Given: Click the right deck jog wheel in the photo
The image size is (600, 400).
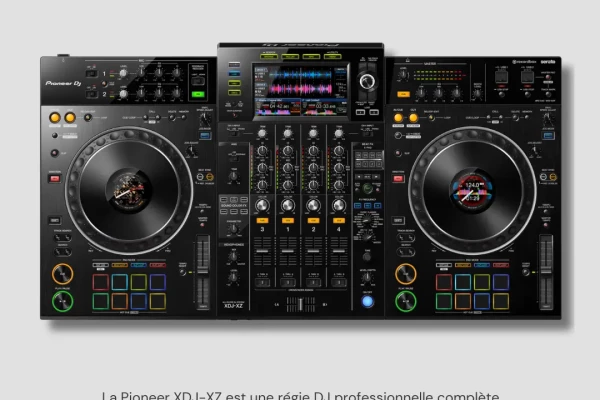Looking at the screenshot, I should click(472, 190).
